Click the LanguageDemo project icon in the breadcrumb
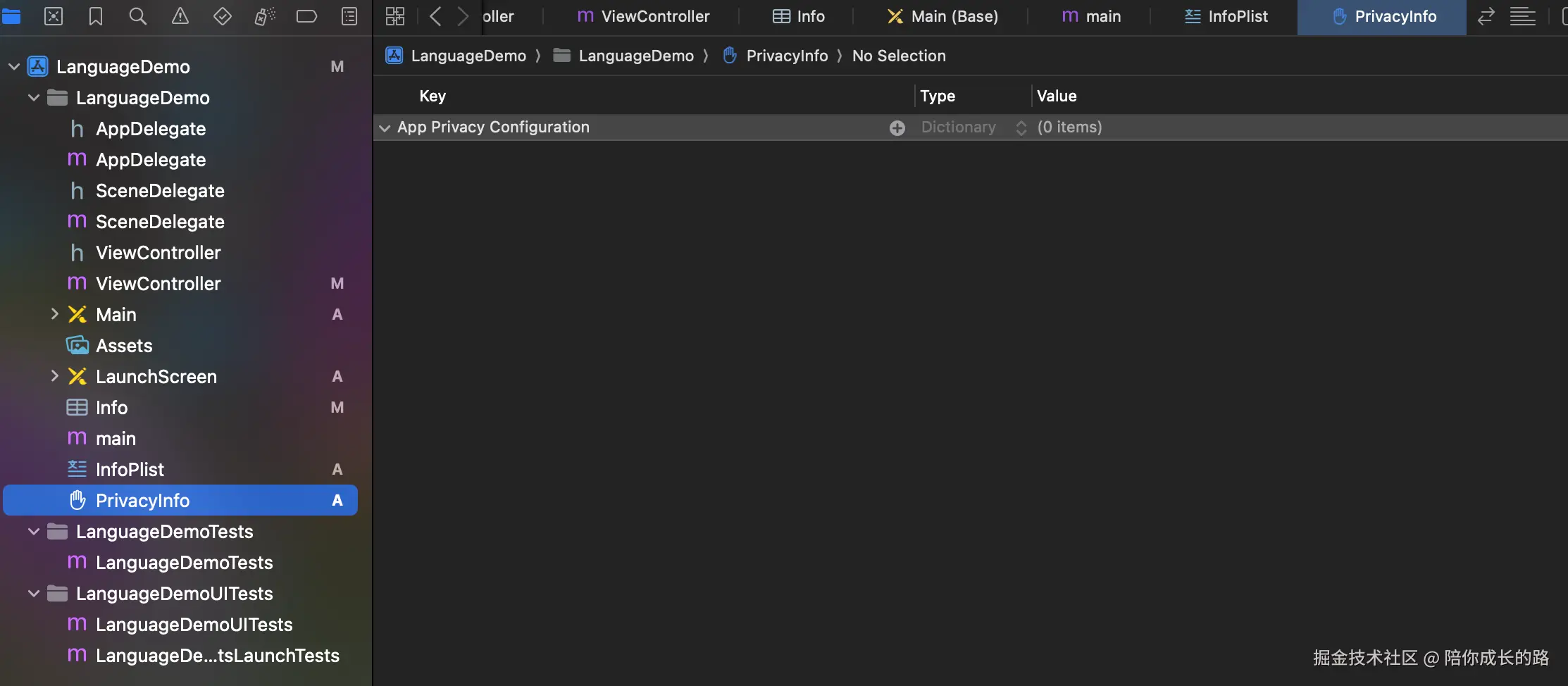 [x=394, y=56]
